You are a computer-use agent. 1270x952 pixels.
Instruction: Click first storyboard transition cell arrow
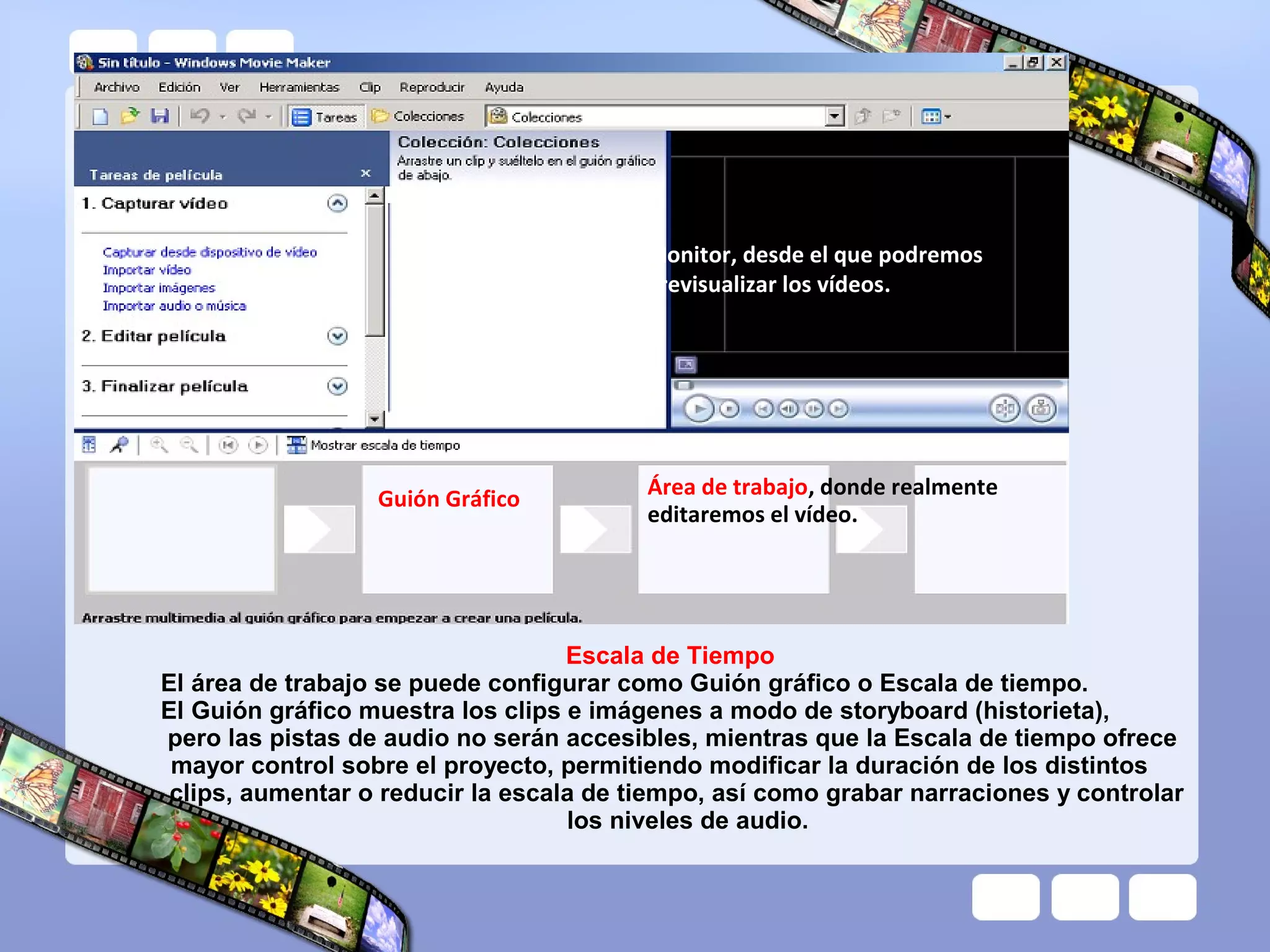(x=319, y=529)
